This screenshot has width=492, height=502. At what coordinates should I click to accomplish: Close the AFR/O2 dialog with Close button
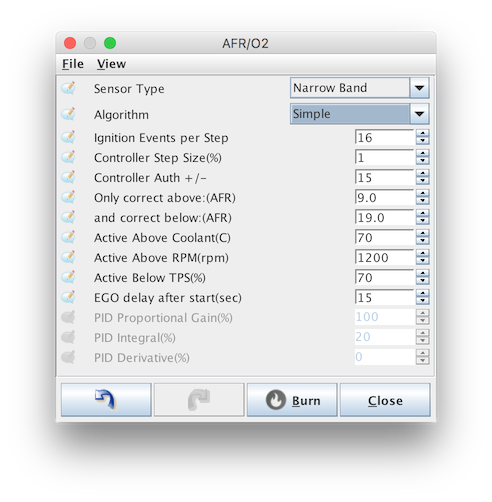(385, 400)
